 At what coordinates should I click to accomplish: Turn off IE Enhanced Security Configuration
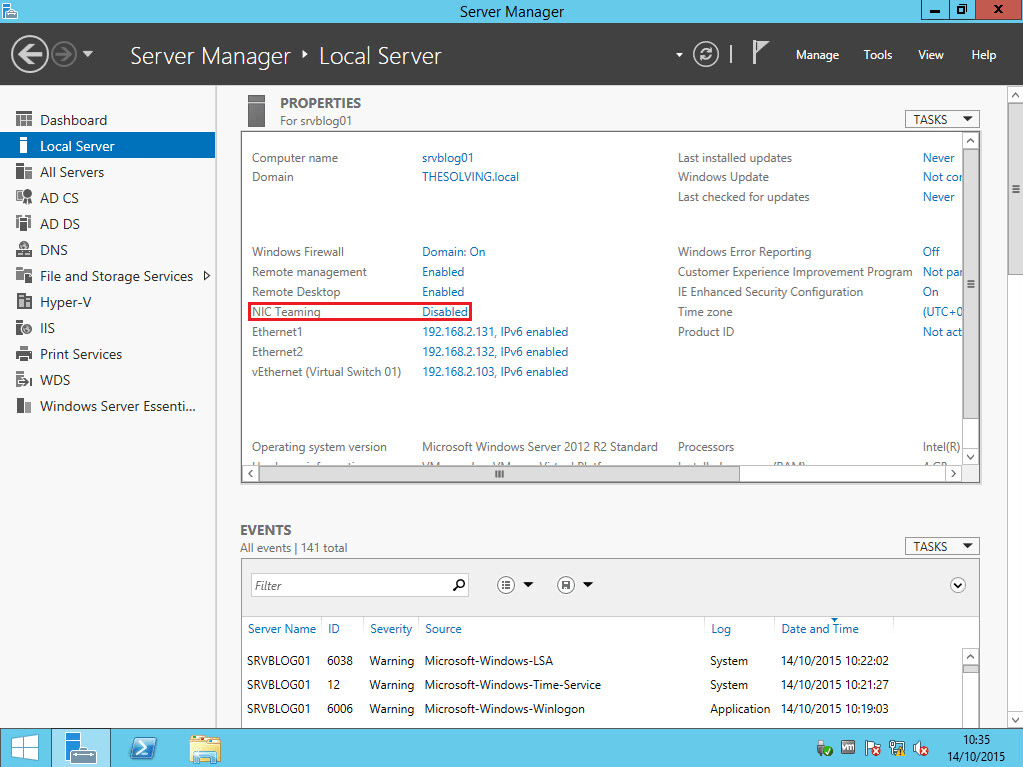click(929, 291)
